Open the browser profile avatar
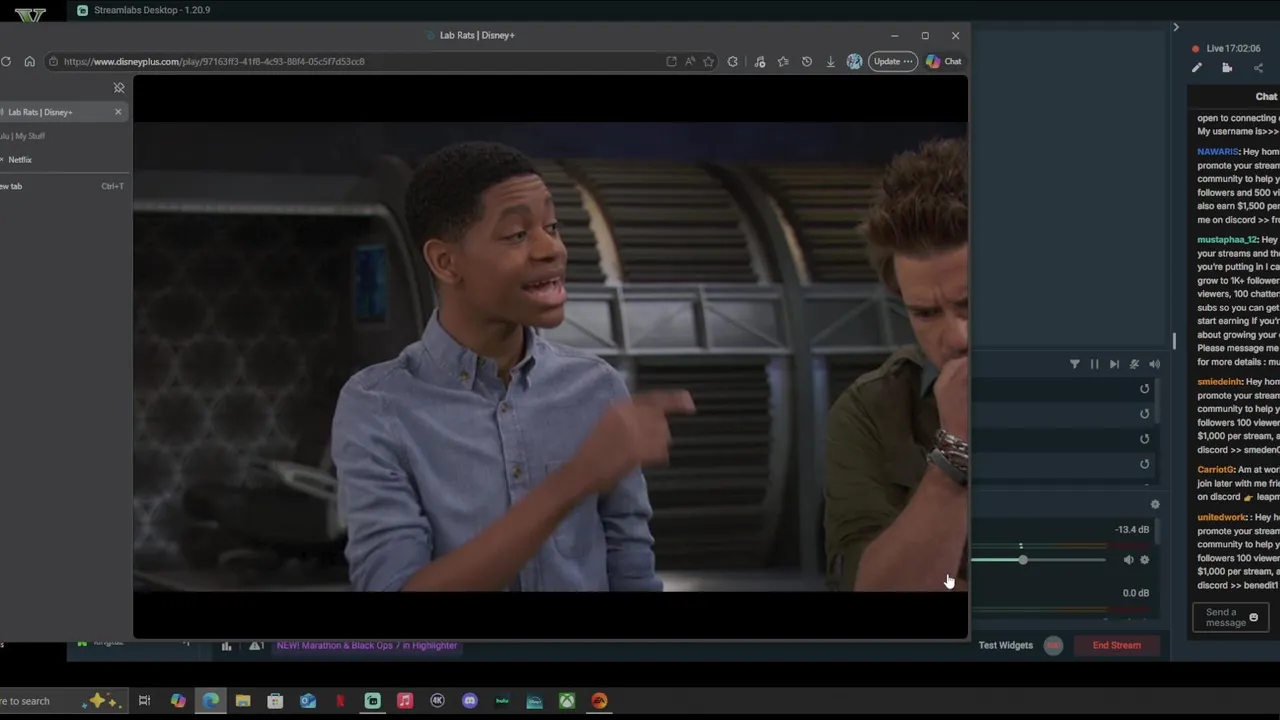The width and height of the screenshot is (1280, 720). click(x=854, y=61)
